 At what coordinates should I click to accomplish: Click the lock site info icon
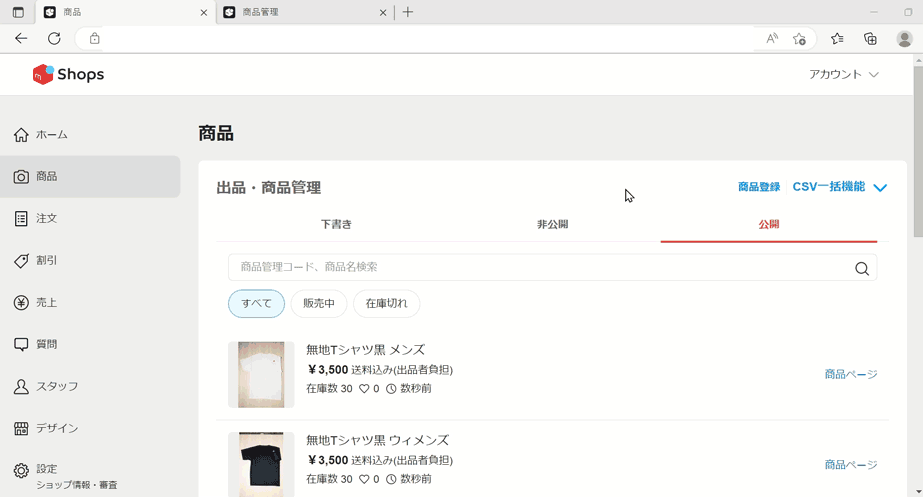(94, 38)
